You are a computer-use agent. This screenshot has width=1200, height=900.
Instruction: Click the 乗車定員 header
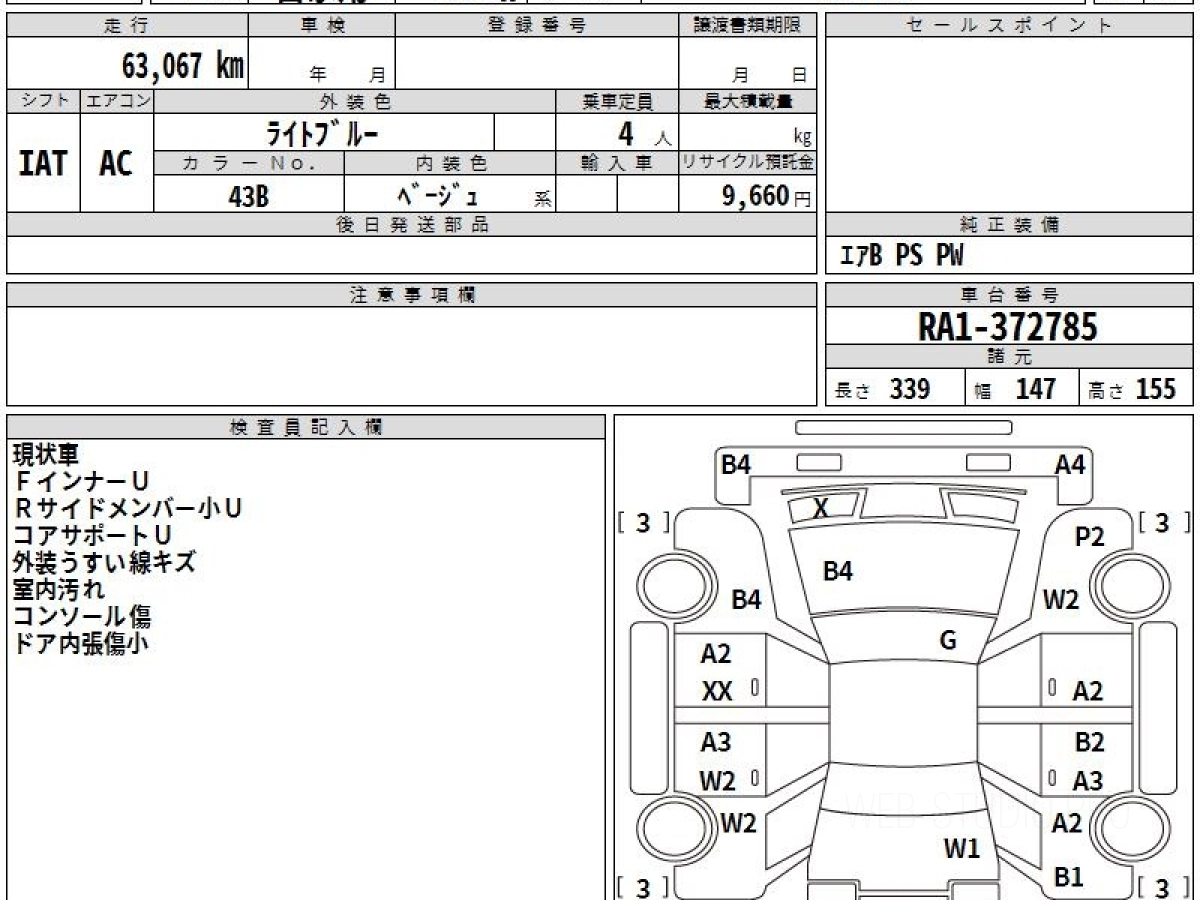tap(617, 101)
